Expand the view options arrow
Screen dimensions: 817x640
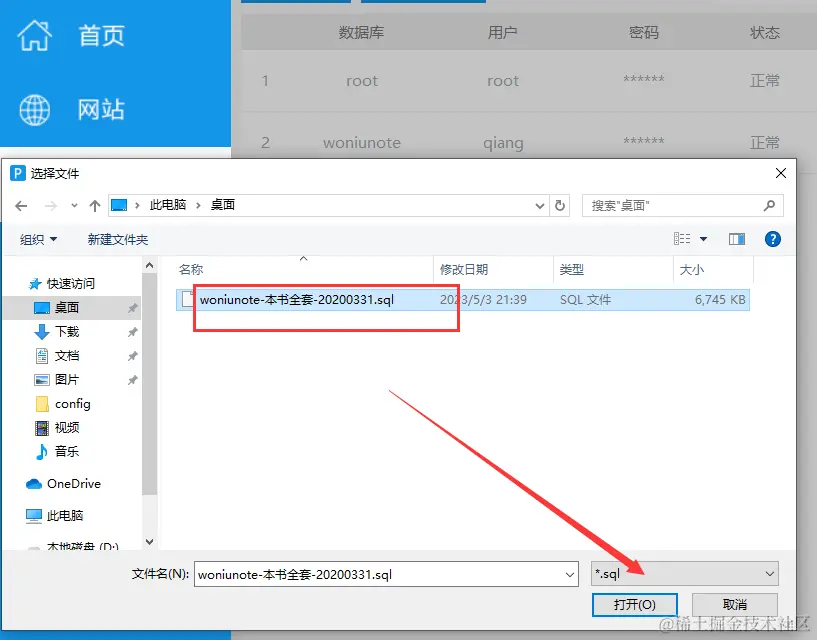coord(703,239)
